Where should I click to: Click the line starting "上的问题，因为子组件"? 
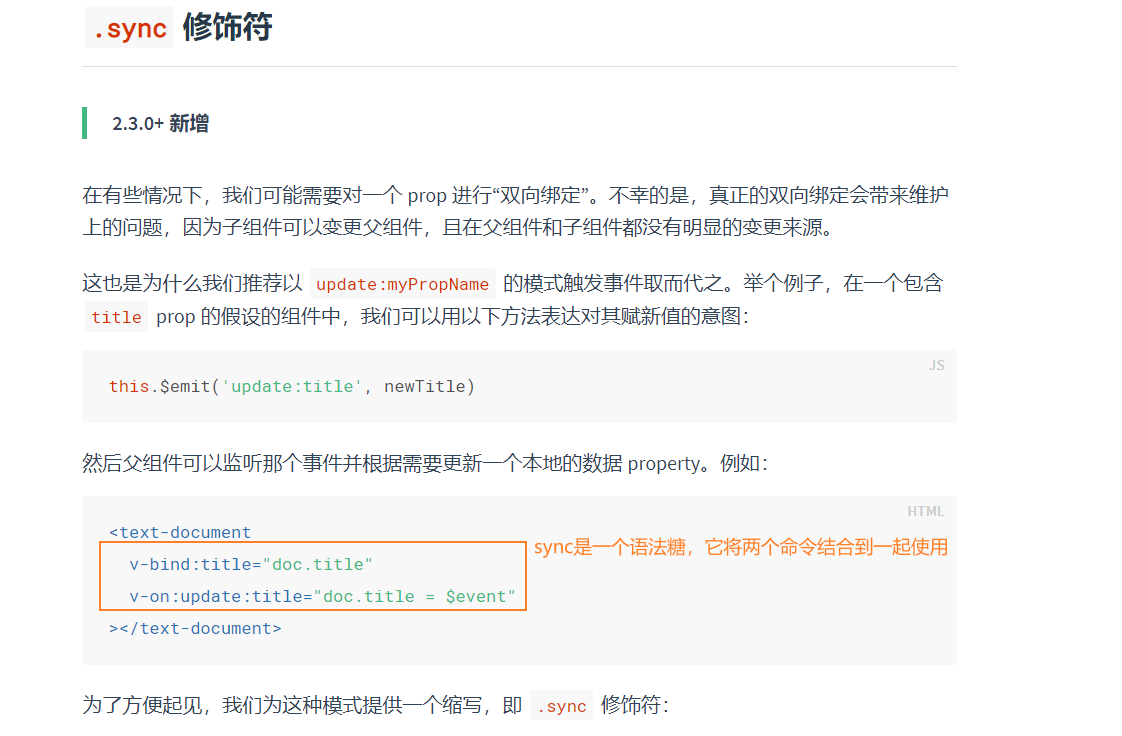[458, 227]
